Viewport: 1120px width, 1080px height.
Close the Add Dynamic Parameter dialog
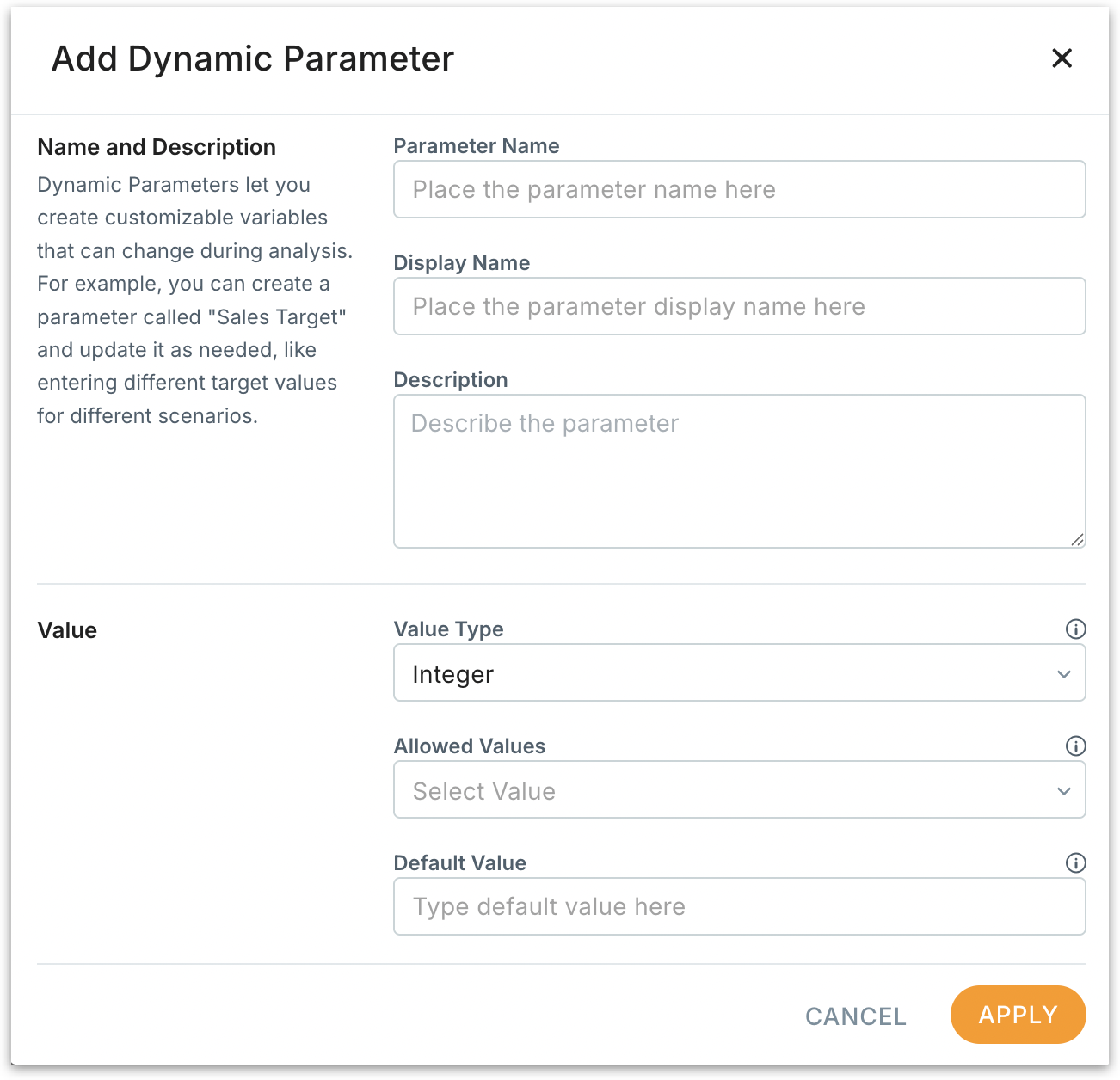(x=1062, y=58)
